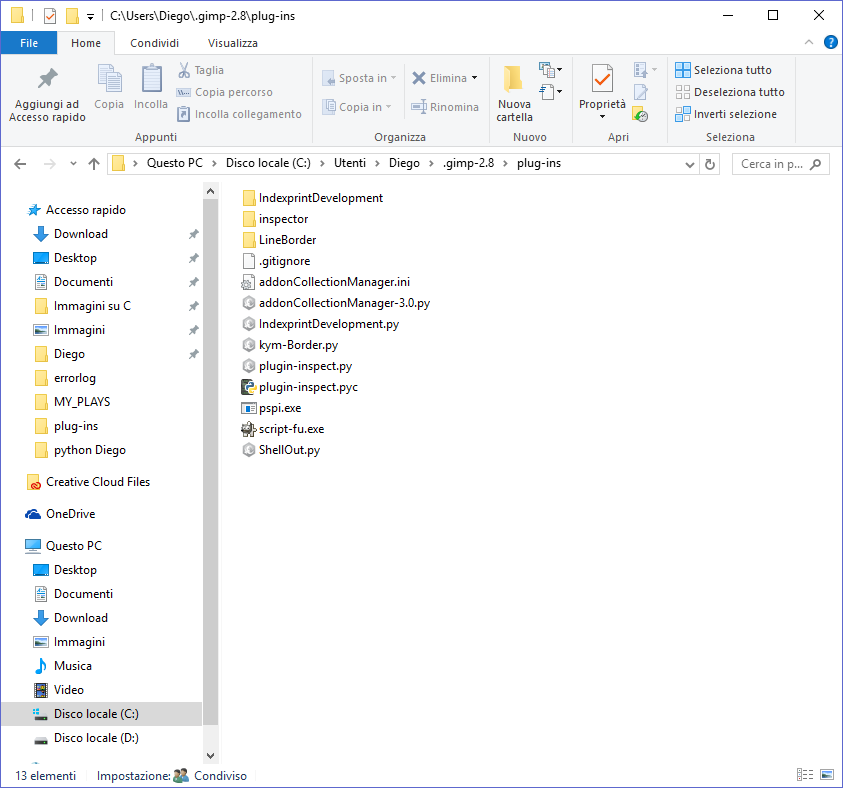The image size is (843, 788).
Task: Select the IndexprintDevelopment folder
Action: tap(312, 198)
